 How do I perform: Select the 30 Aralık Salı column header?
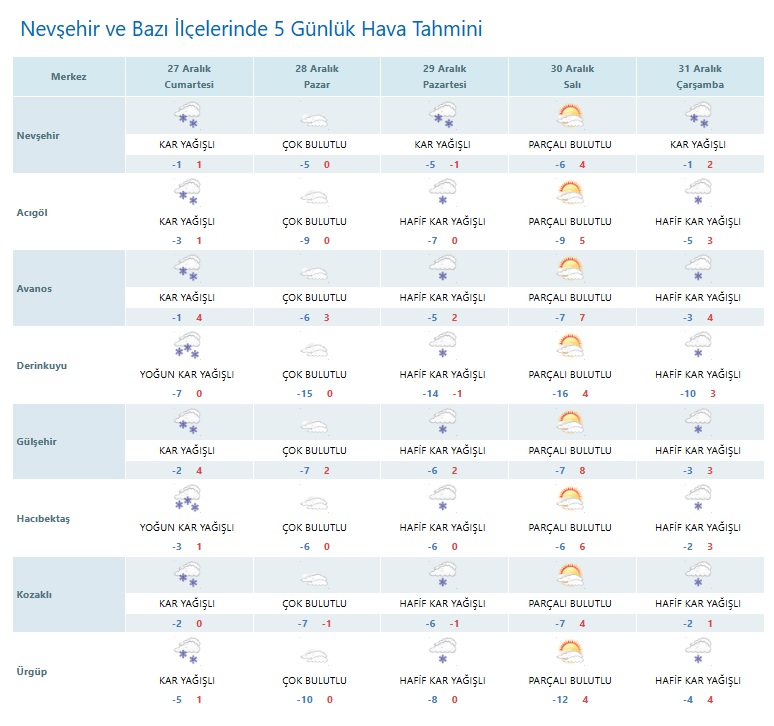[572, 77]
